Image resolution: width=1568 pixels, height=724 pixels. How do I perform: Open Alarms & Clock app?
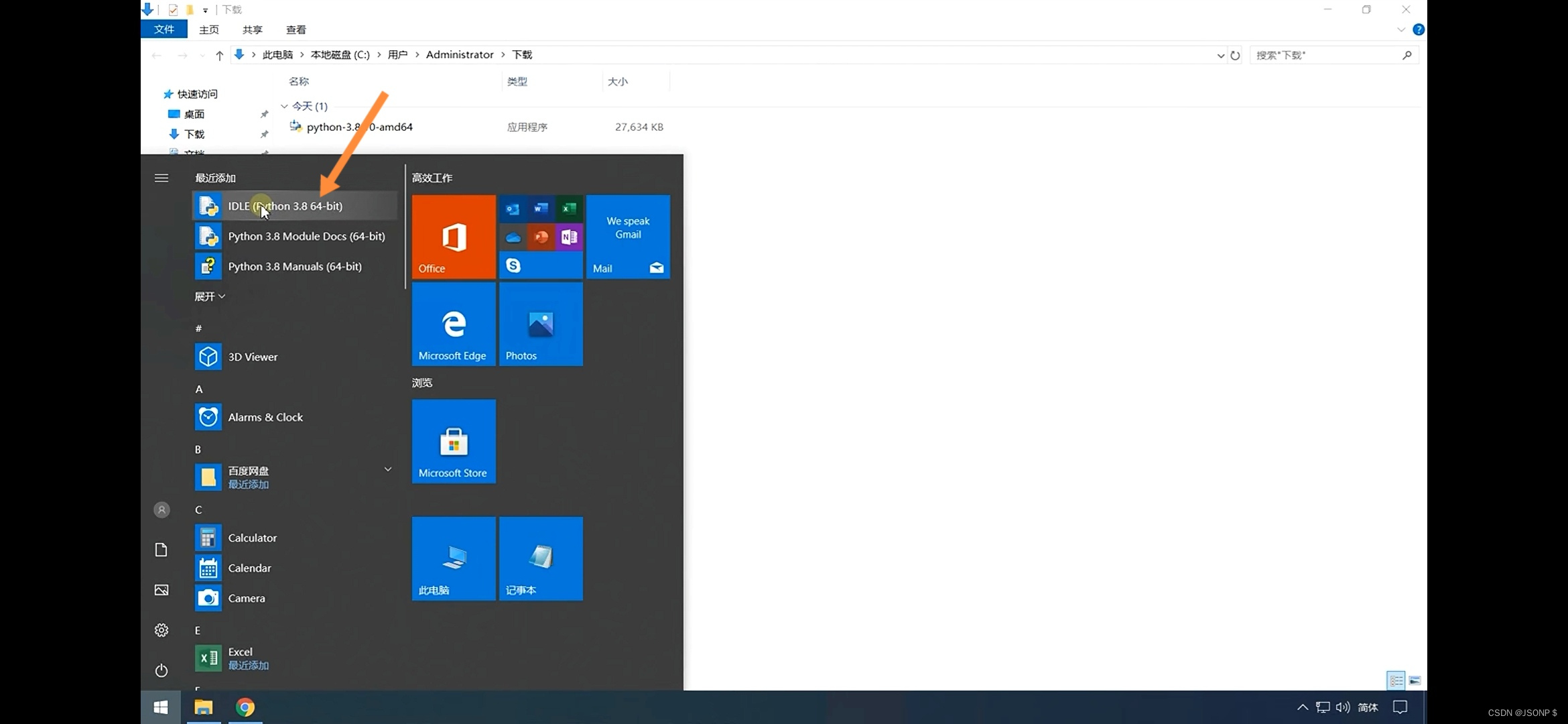coord(295,417)
